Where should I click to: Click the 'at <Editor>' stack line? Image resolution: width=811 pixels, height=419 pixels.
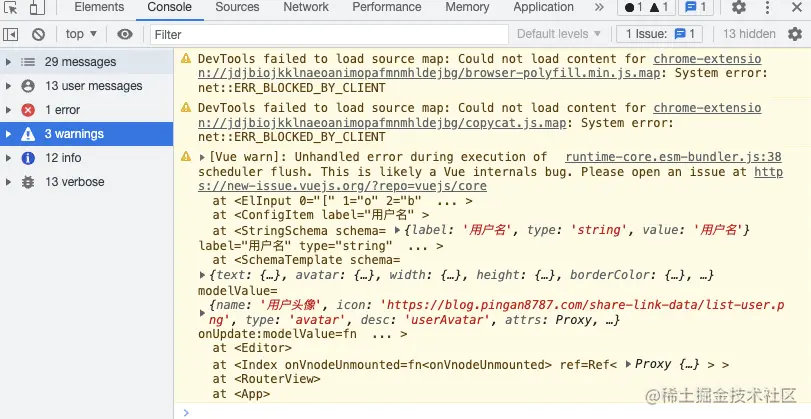(x=252, y=348)
